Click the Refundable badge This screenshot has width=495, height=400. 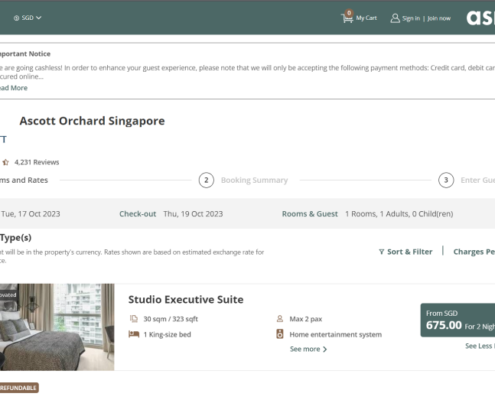pos(19,388)
